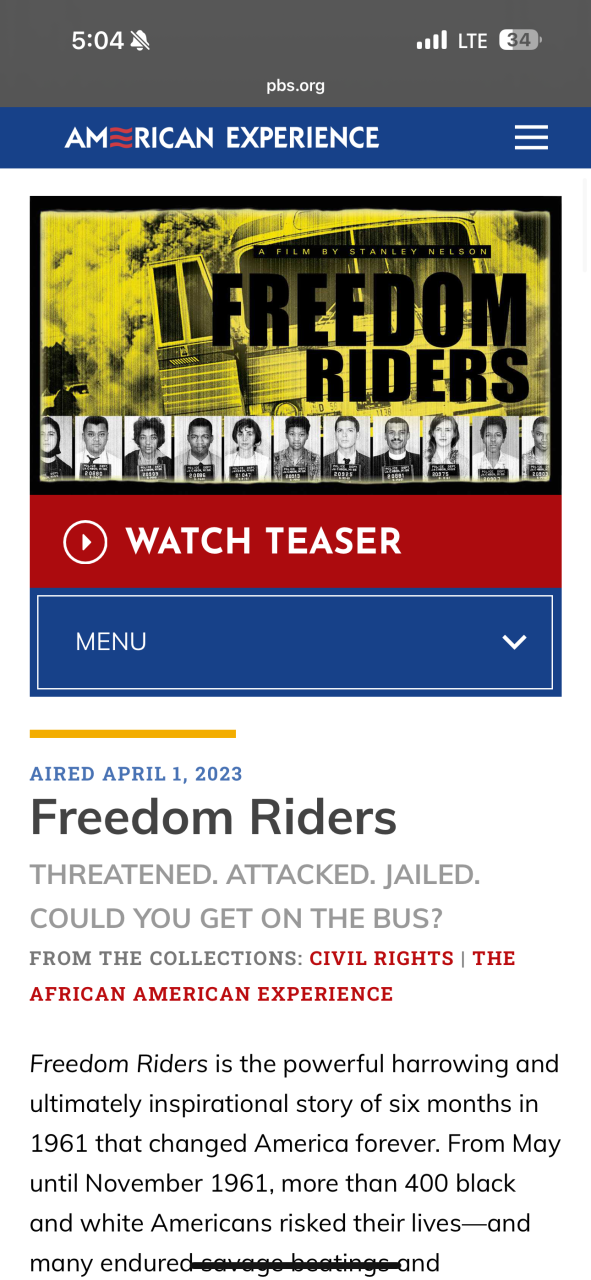The height and width of the screenshot is (1280, 591).
Task: Tap the first mugshot in poster strip
Action: (54, 447)
